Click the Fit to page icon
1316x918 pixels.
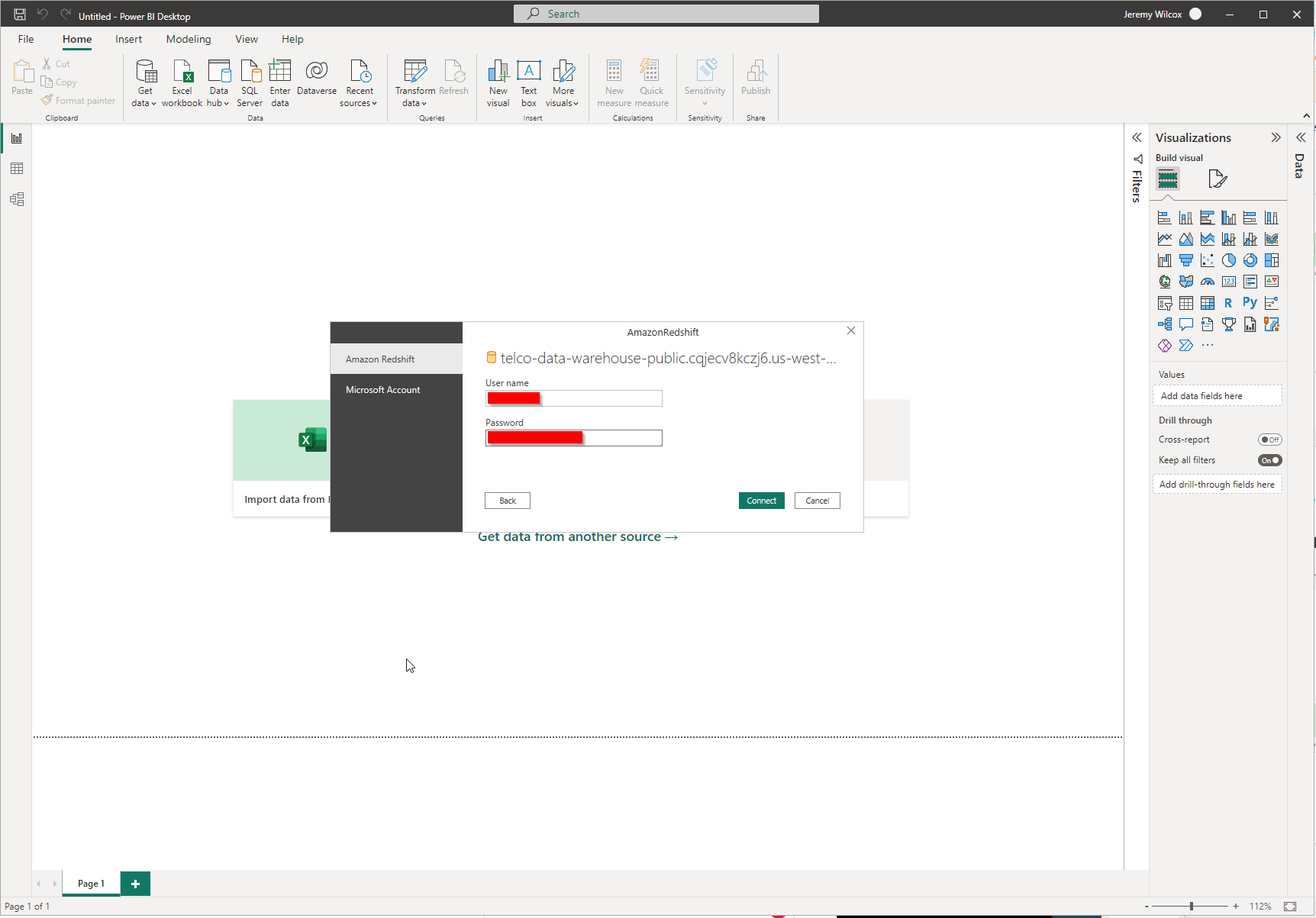1290,907
